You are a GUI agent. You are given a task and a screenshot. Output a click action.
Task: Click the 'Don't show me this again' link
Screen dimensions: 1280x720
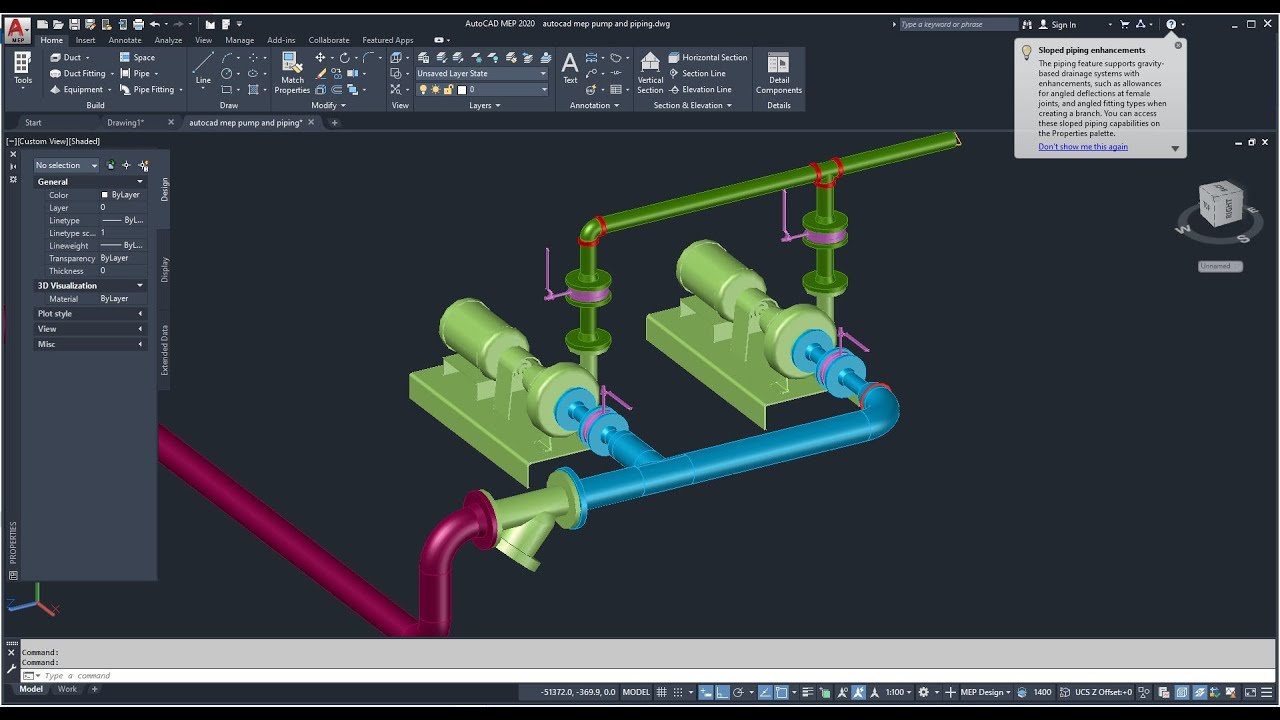1083,147
